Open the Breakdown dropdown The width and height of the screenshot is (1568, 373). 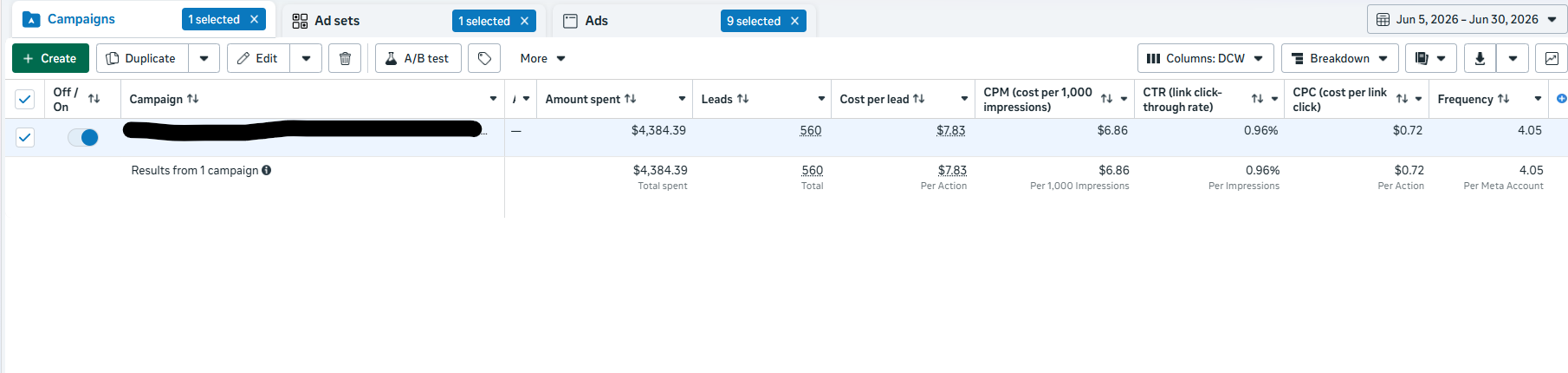click(1339, 58)
